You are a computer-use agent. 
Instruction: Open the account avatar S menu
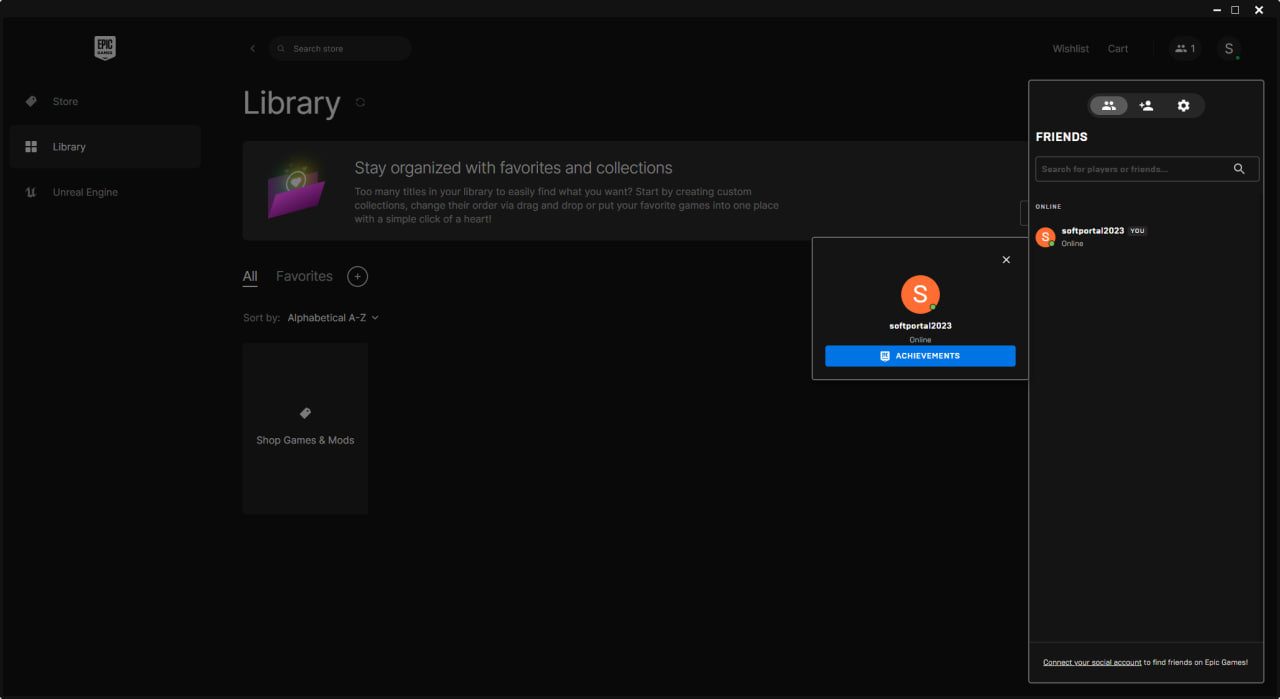[1229, 48]
